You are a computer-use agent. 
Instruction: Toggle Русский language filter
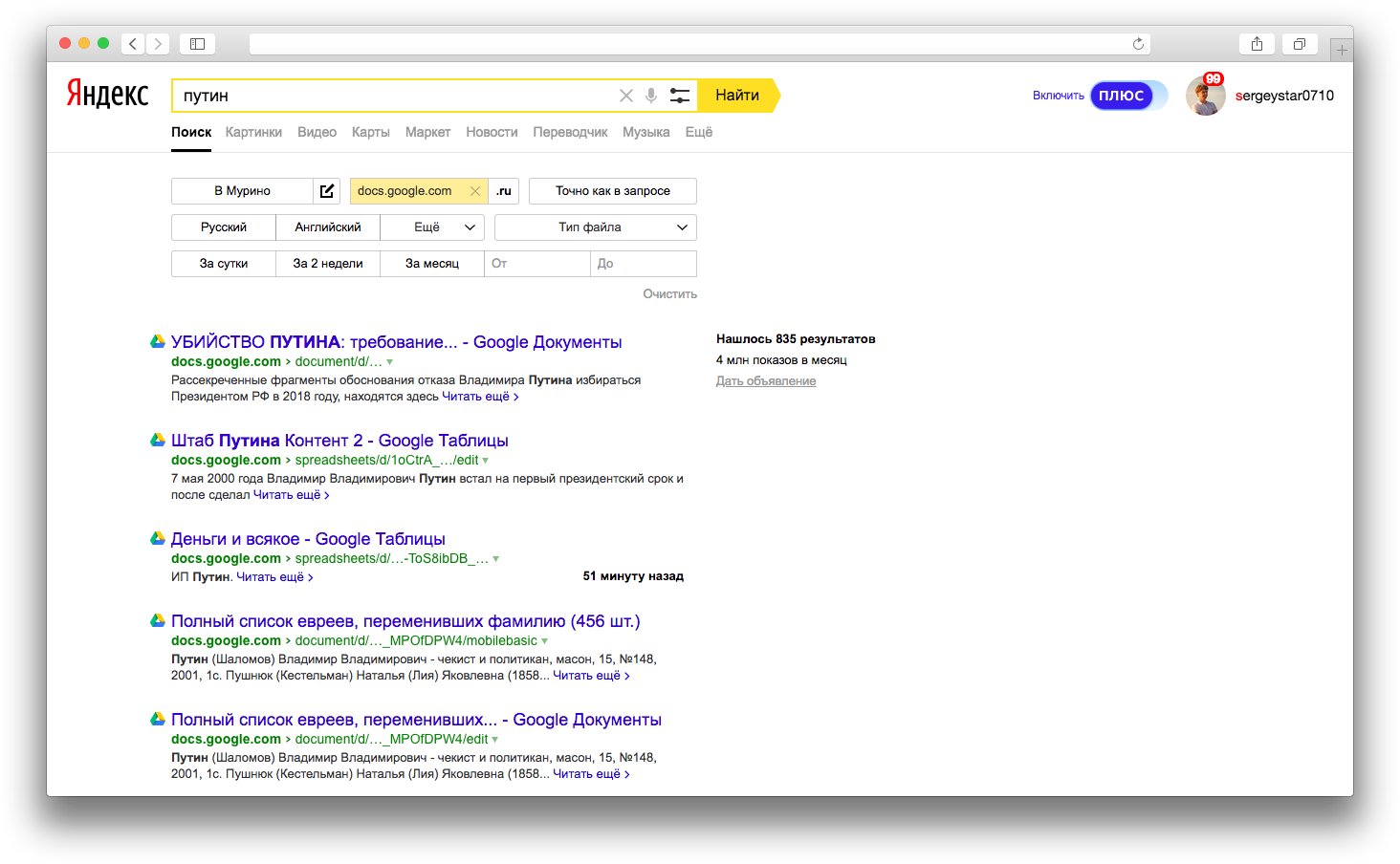coord(224,227)
